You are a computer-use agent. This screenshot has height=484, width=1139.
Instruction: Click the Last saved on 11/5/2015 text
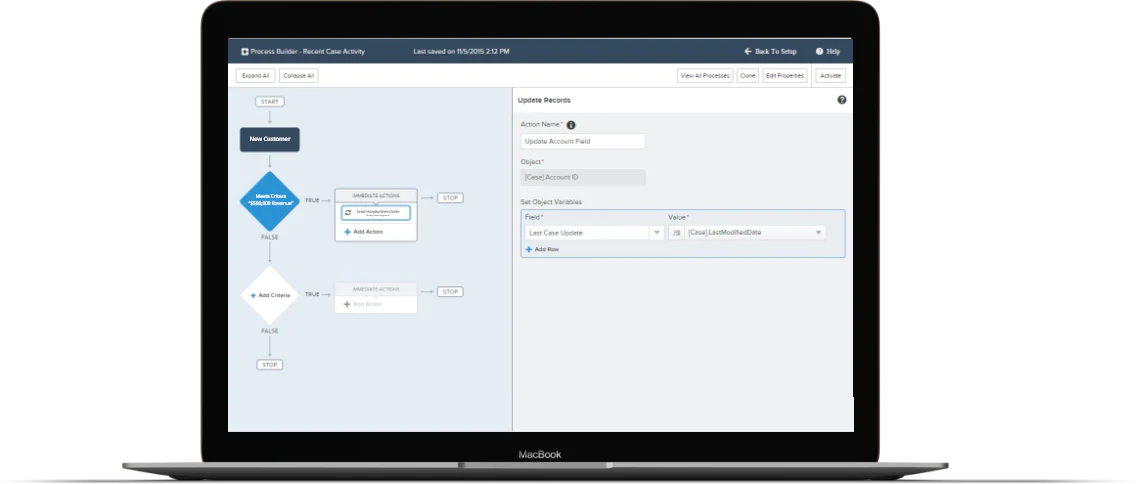coord(461,52)
